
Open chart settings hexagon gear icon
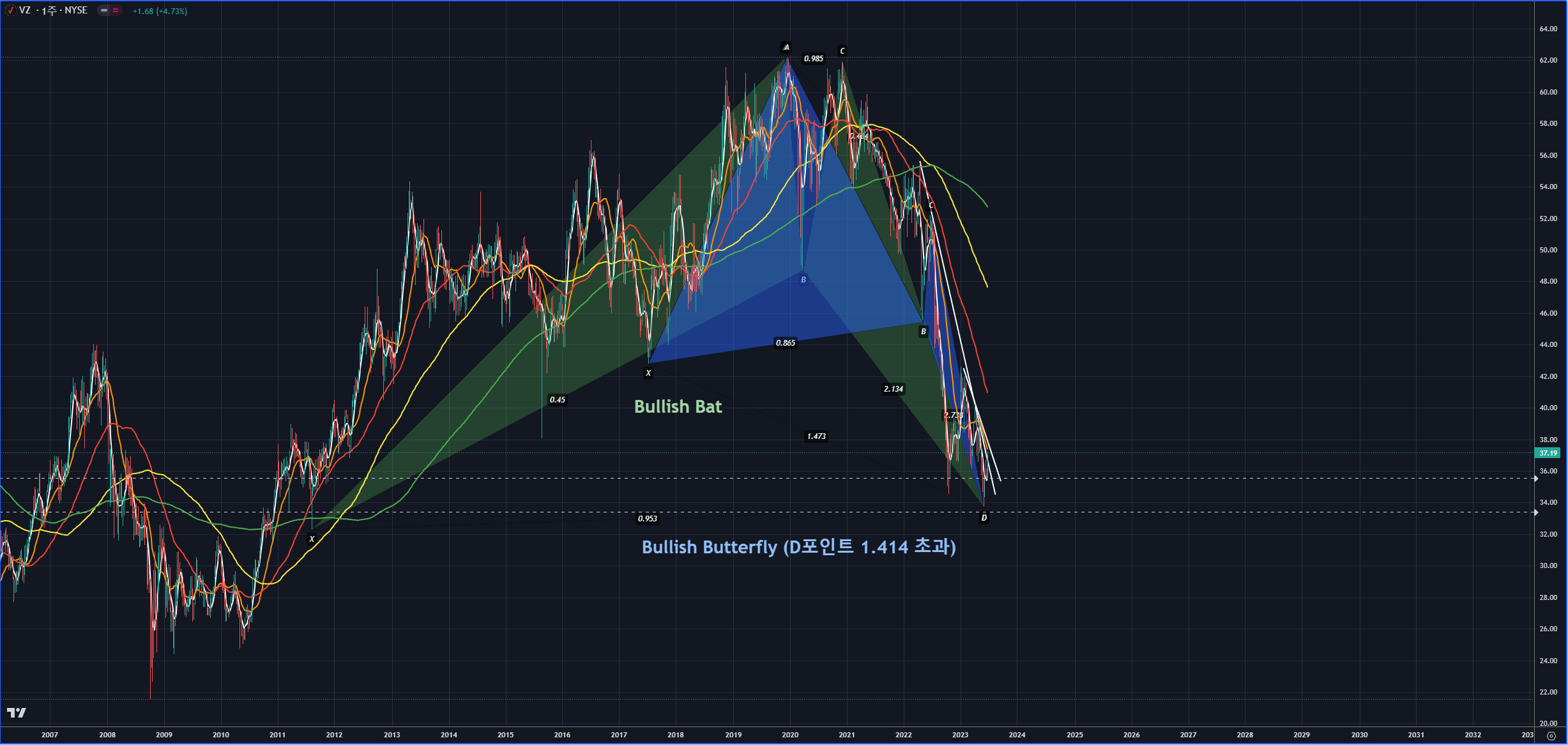(1551, 736)
